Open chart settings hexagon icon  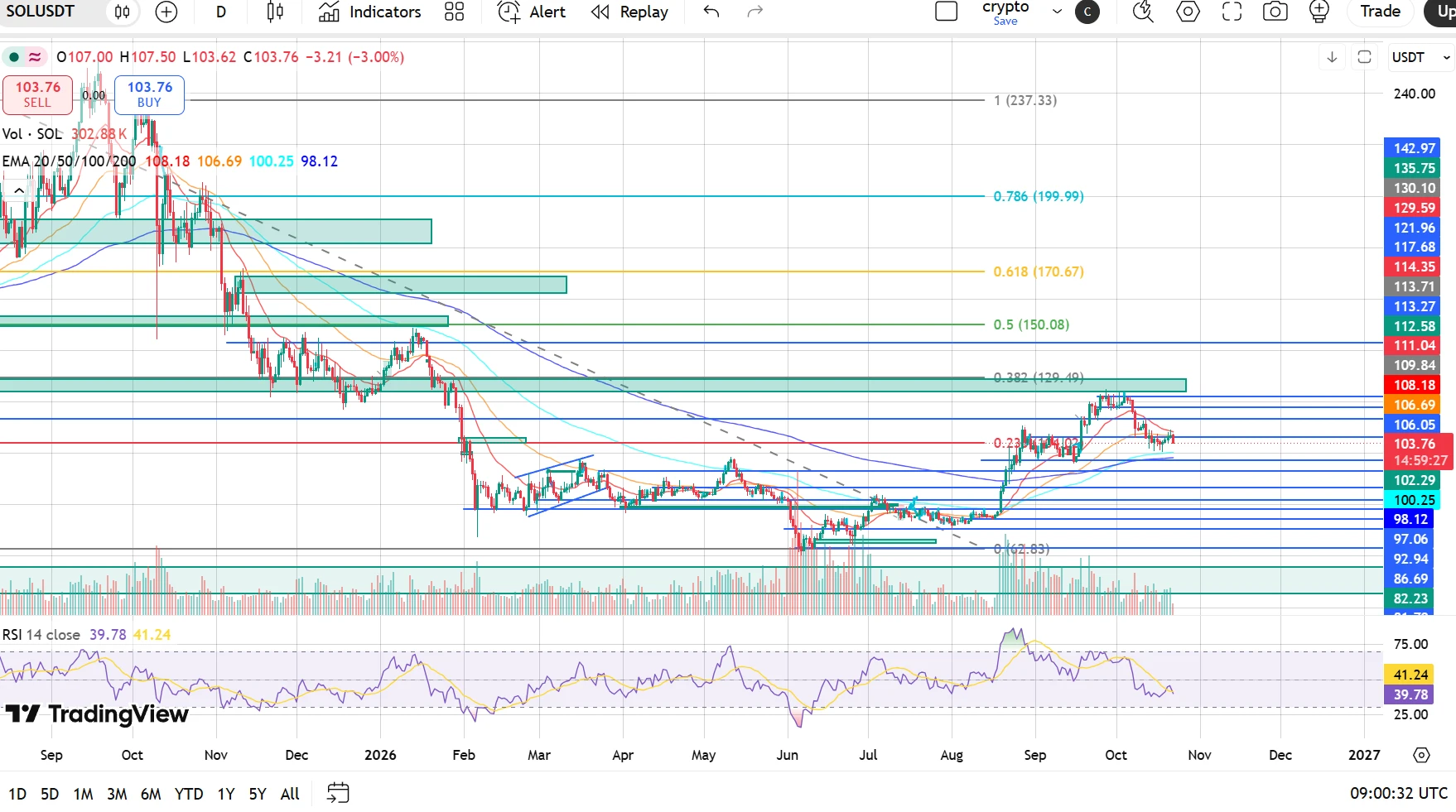[x=1188, y=12]
